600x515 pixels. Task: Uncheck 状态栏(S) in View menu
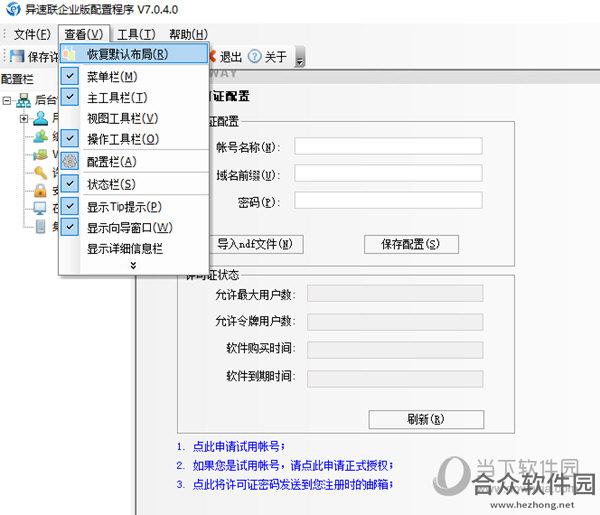point(70,183)
